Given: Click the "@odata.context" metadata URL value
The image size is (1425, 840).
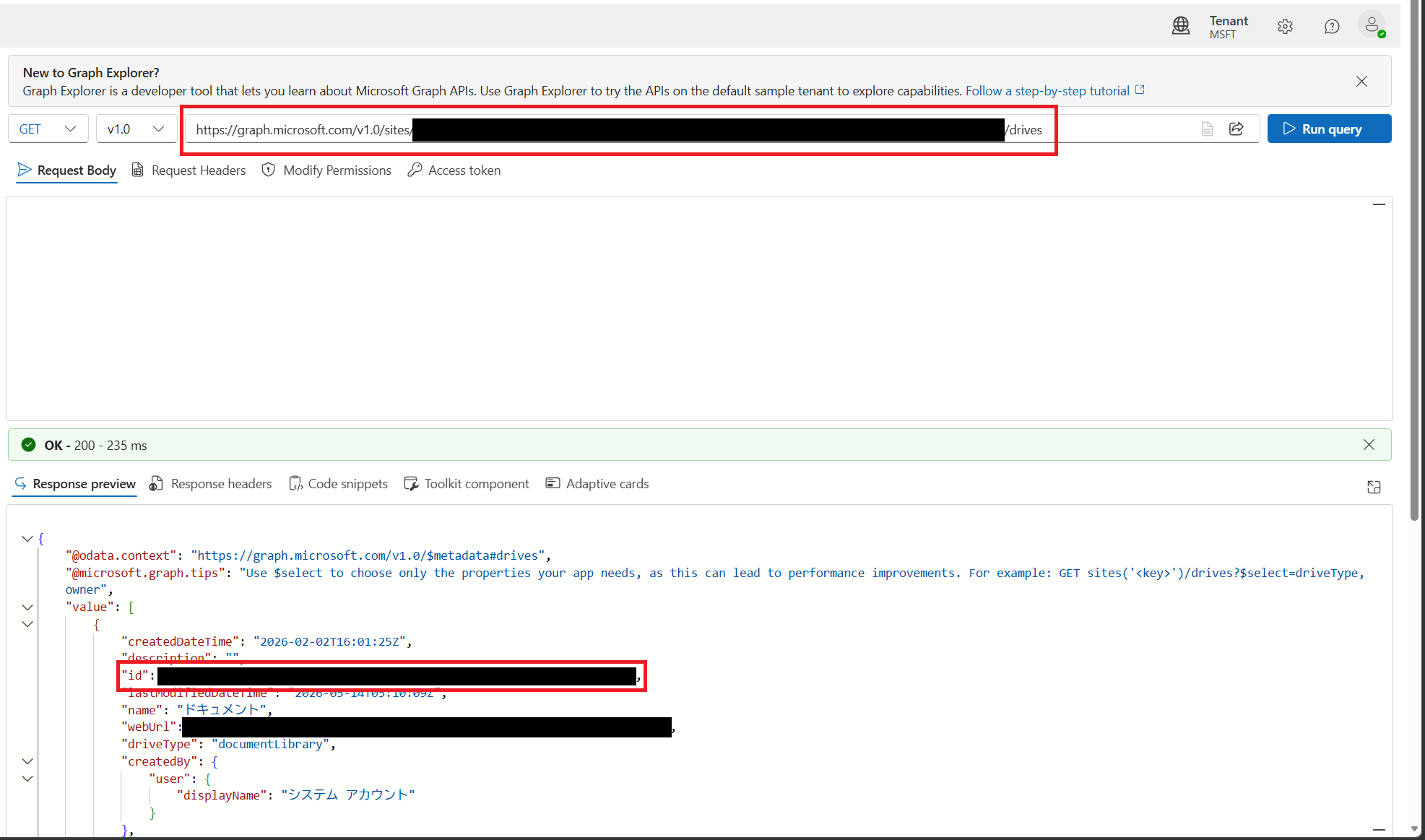Looking at the screenshot, I should (368, 556).
